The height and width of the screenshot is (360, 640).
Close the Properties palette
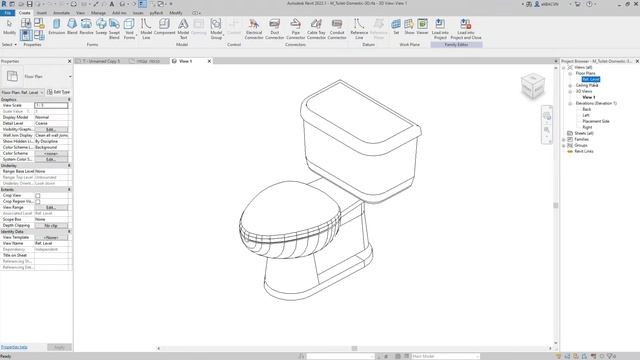[x=69, y=61]
